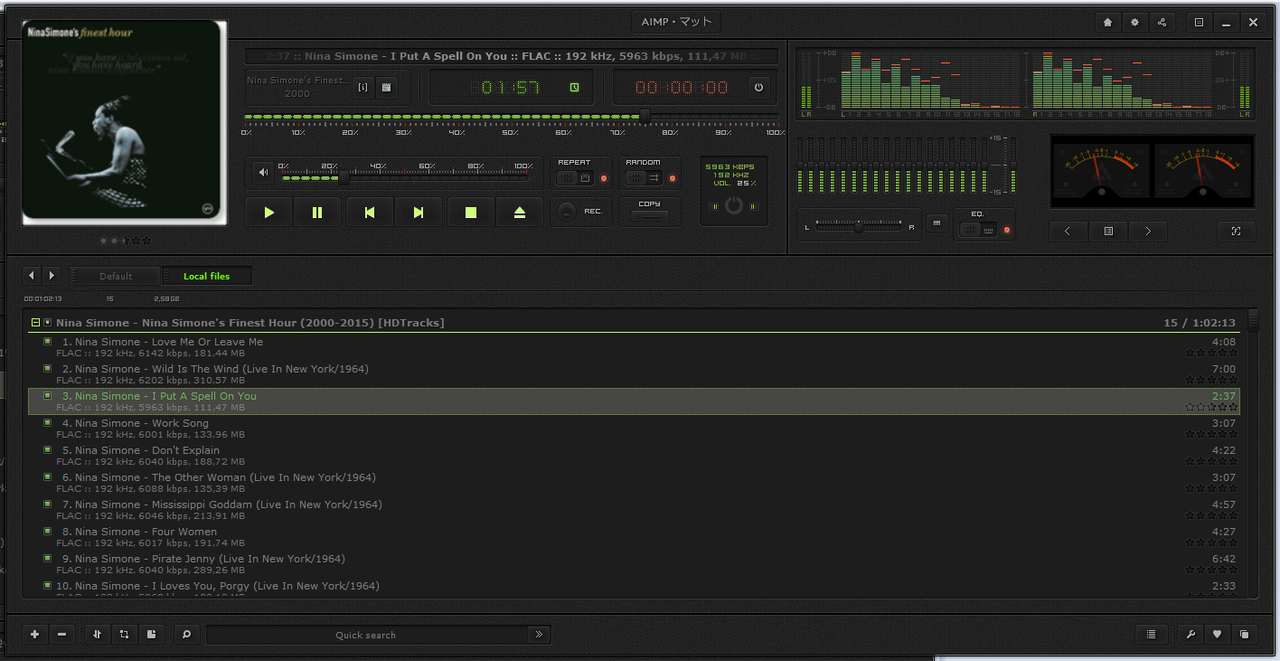The image size is (1280, 661).
Task: Toggle the album group checkbox in the playlist header
Action: [x=47, y=323]
